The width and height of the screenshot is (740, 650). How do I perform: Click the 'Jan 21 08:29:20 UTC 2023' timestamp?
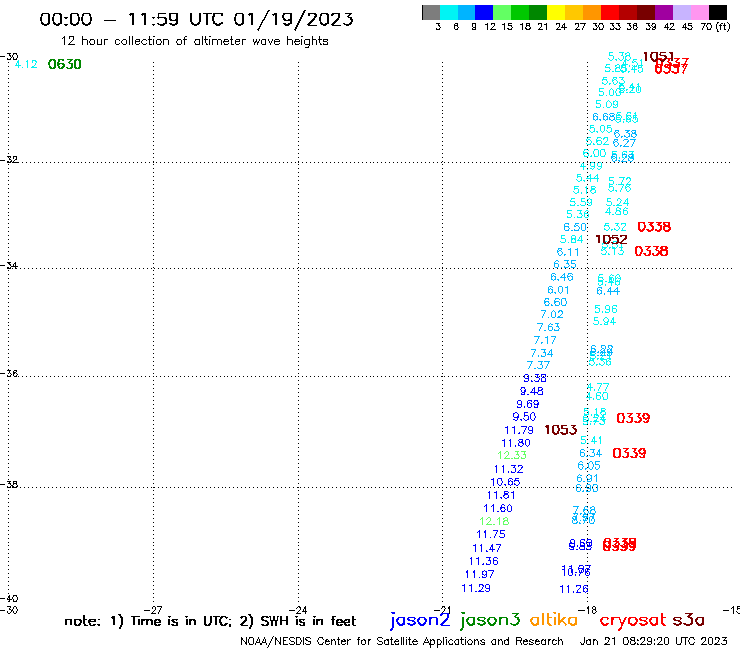(x=654, y=641)
